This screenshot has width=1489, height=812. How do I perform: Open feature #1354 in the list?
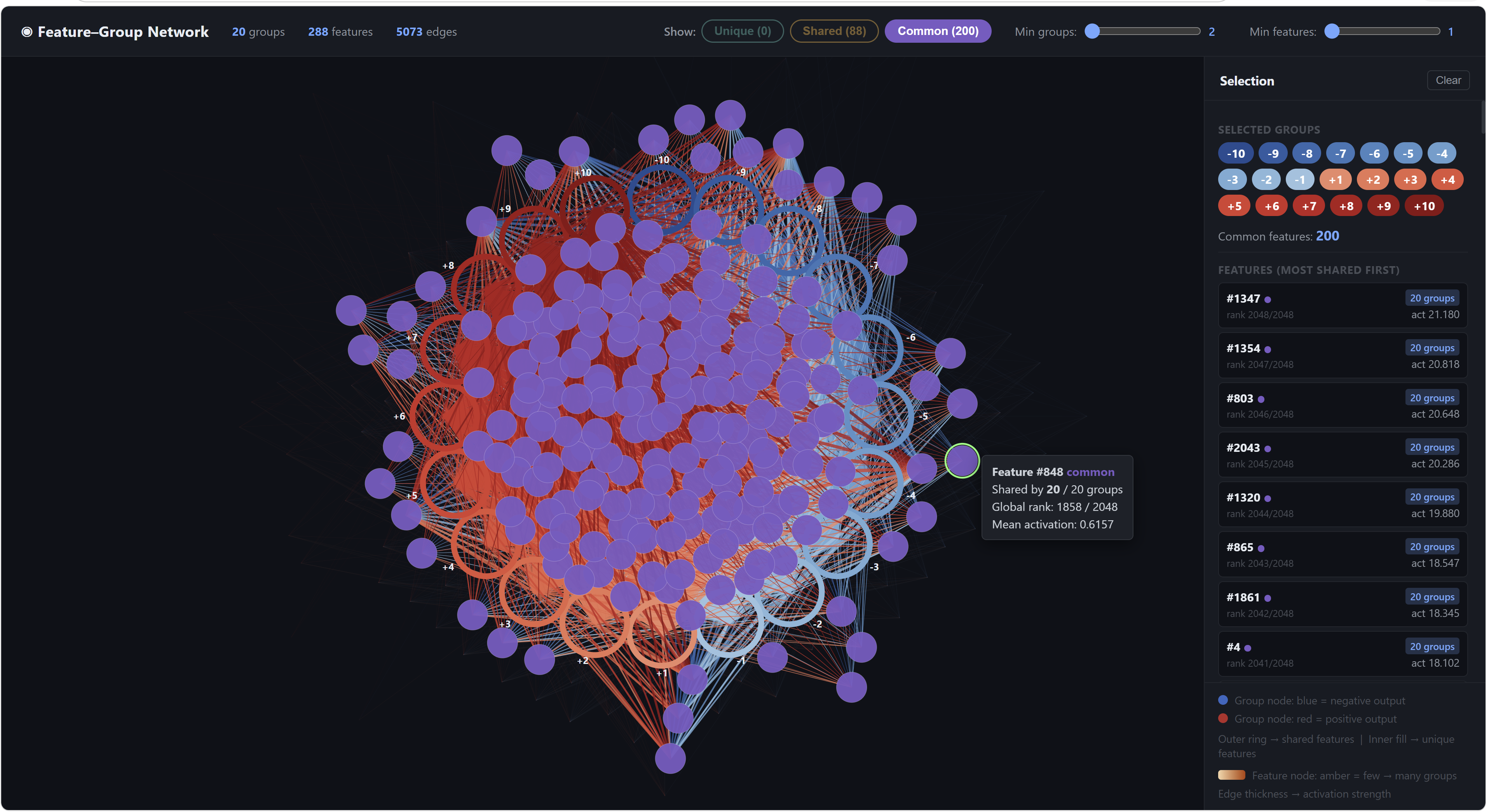coord(1342,355)
